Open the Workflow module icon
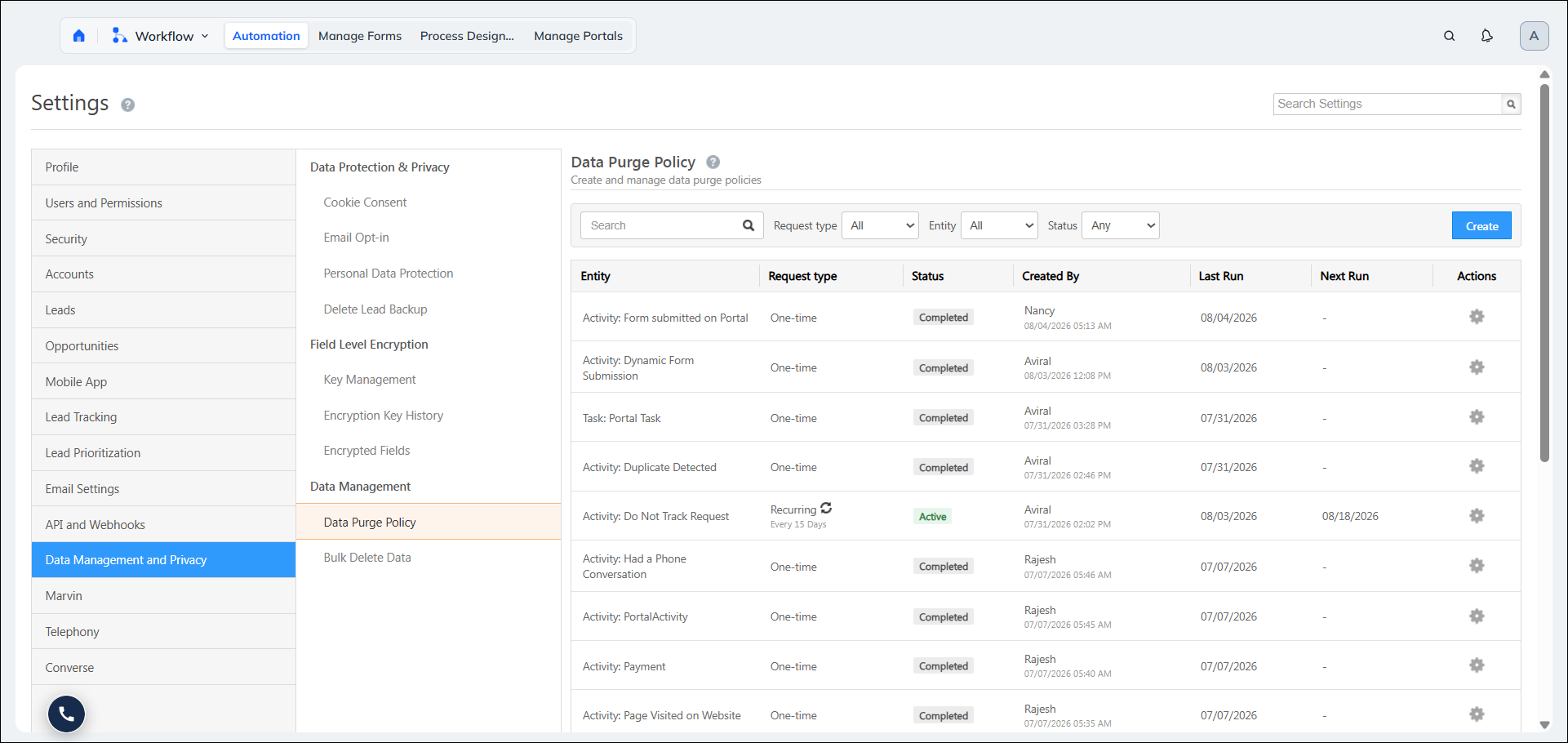The height and width of the screenshot is (743, 1568). coord(119,35)
